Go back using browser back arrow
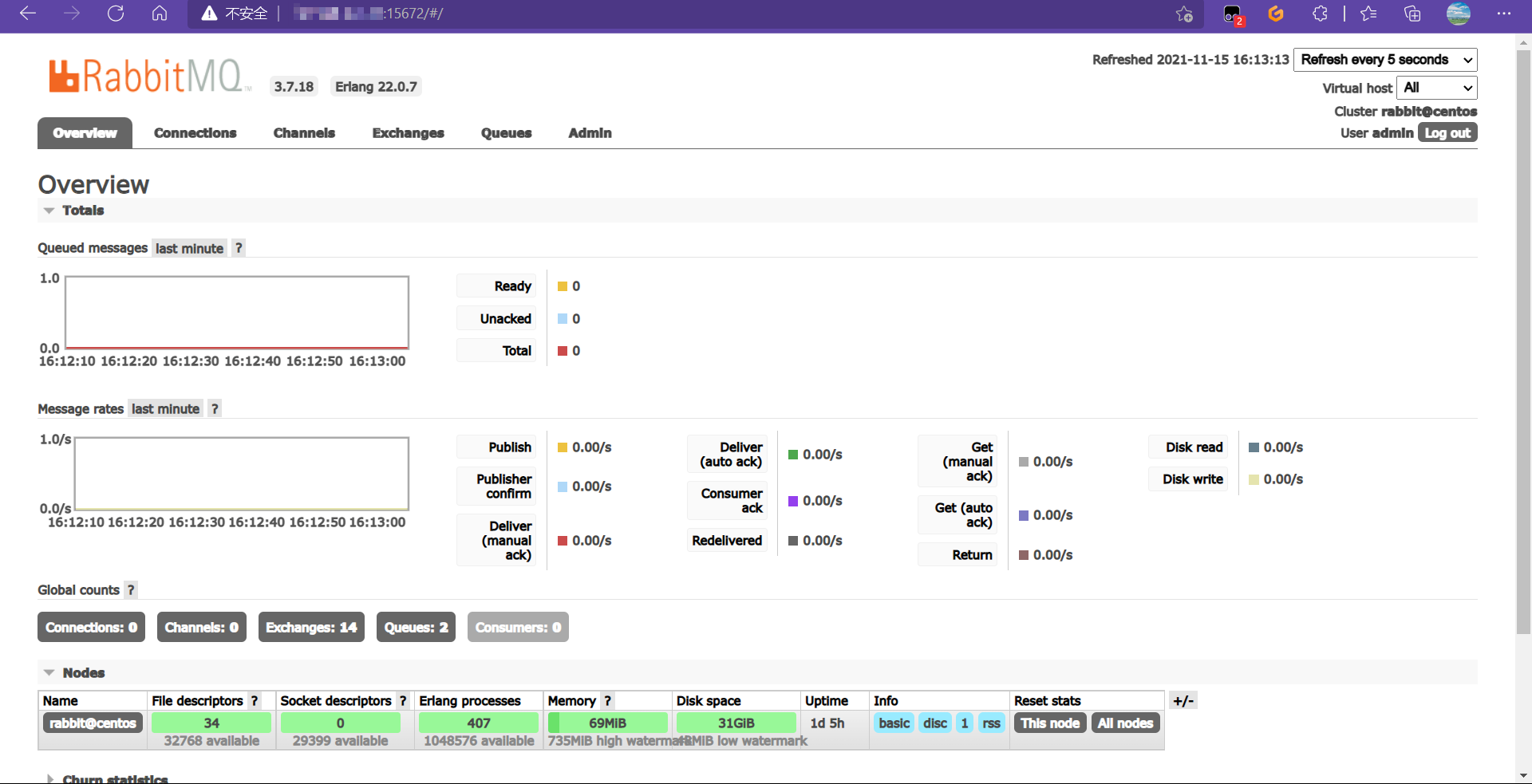The width and height of the screenshot is (1532, 784). tap(28, 14)
